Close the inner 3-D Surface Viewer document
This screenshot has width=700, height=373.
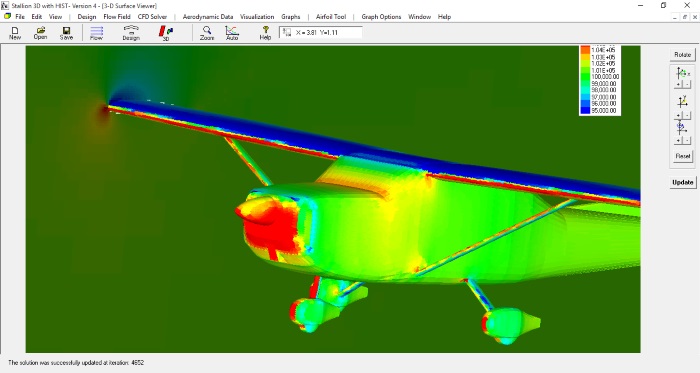click(694, 17)
